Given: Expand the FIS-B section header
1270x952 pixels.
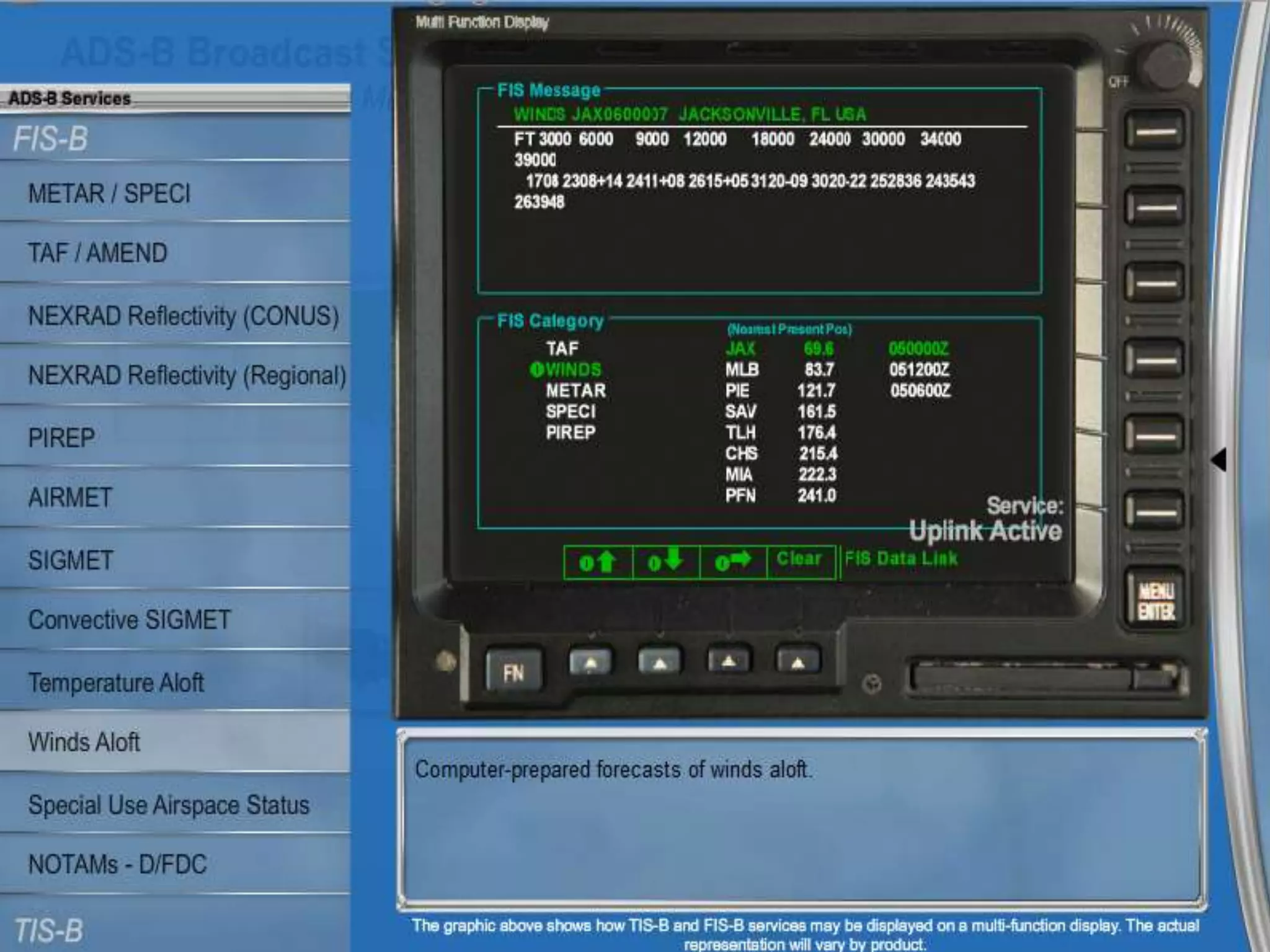Looking at the screenshot, I should pyautogui.click(x=51, y=139).
